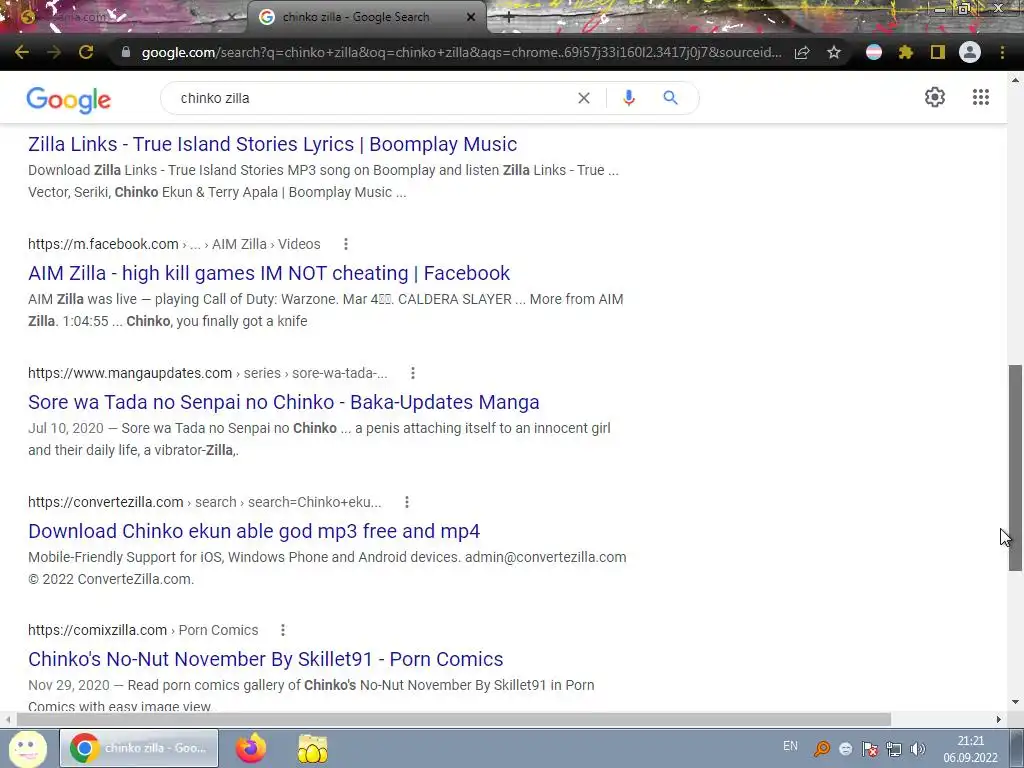Click the share page icon in address bar
The height and width of the screenshot is (768, 1024).
click(x=802, y=52)
